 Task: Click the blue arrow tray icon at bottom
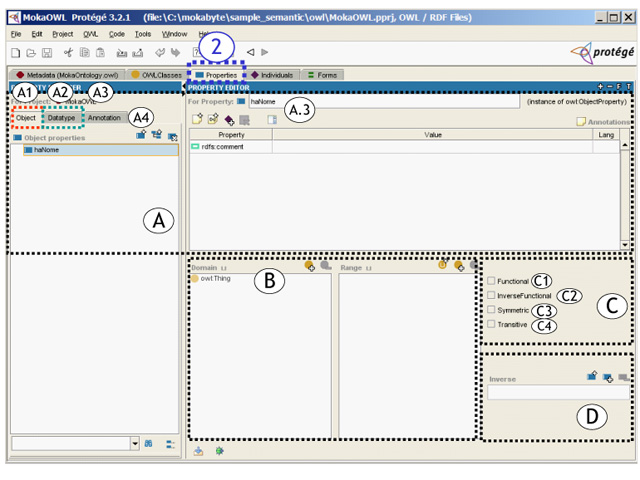coord(198,451)
